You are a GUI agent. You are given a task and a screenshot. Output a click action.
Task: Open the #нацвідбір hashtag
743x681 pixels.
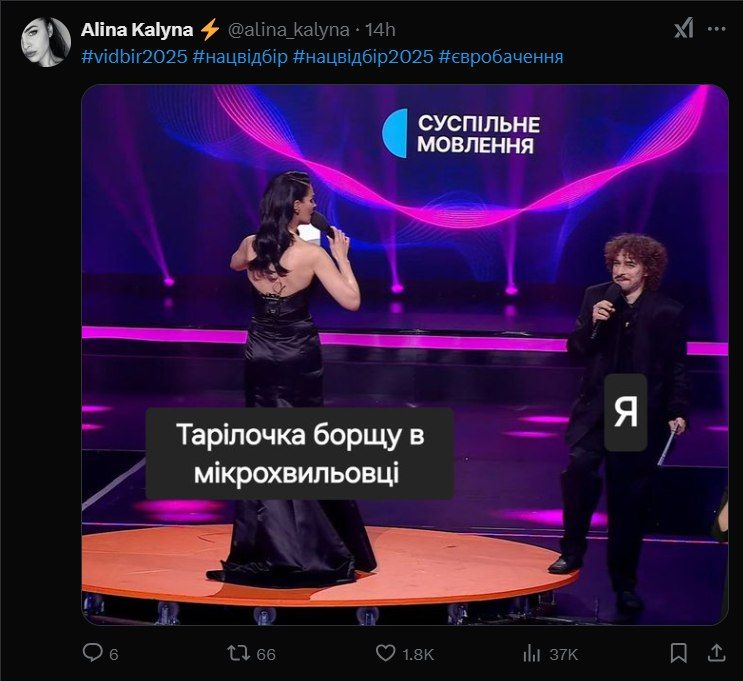click(239, 57)
